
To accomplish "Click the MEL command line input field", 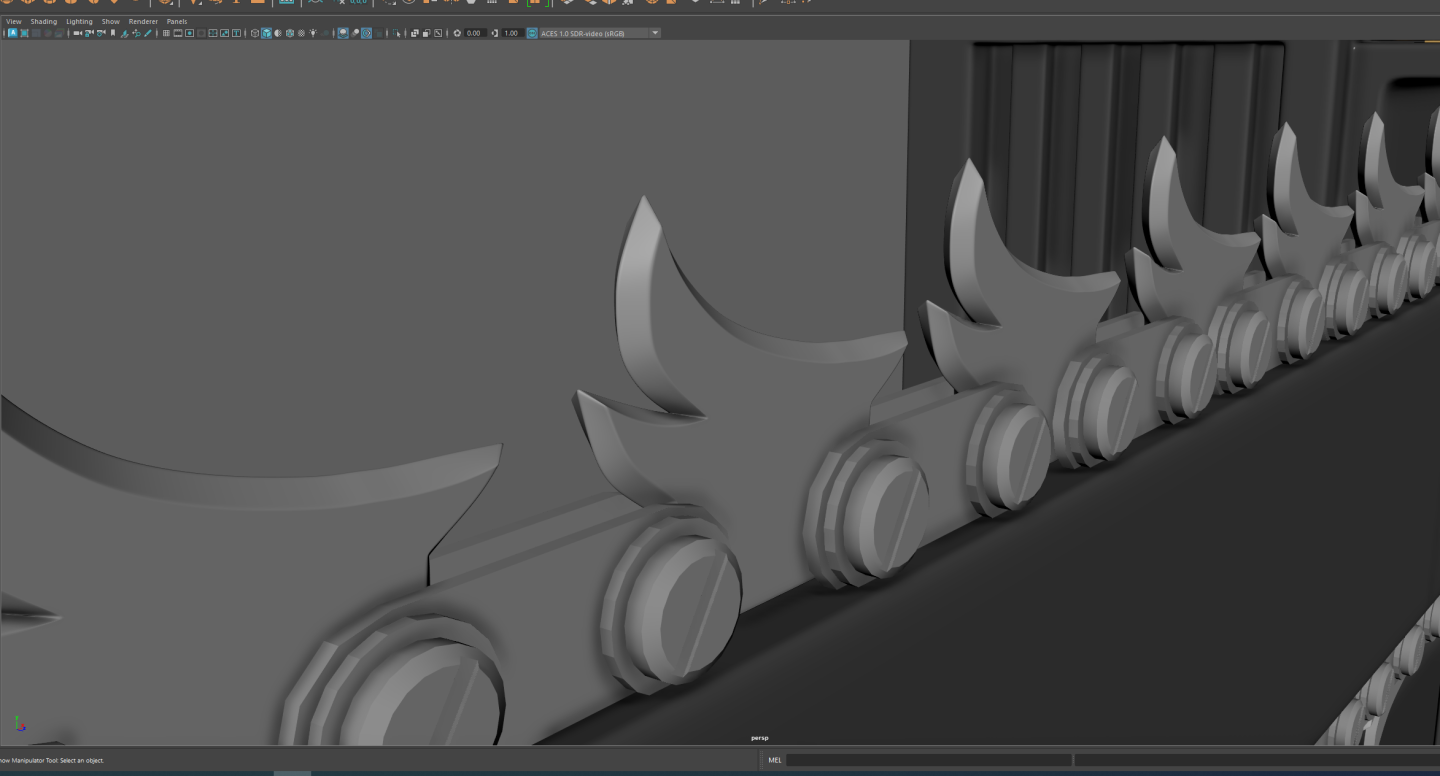I will click(928, 760).
